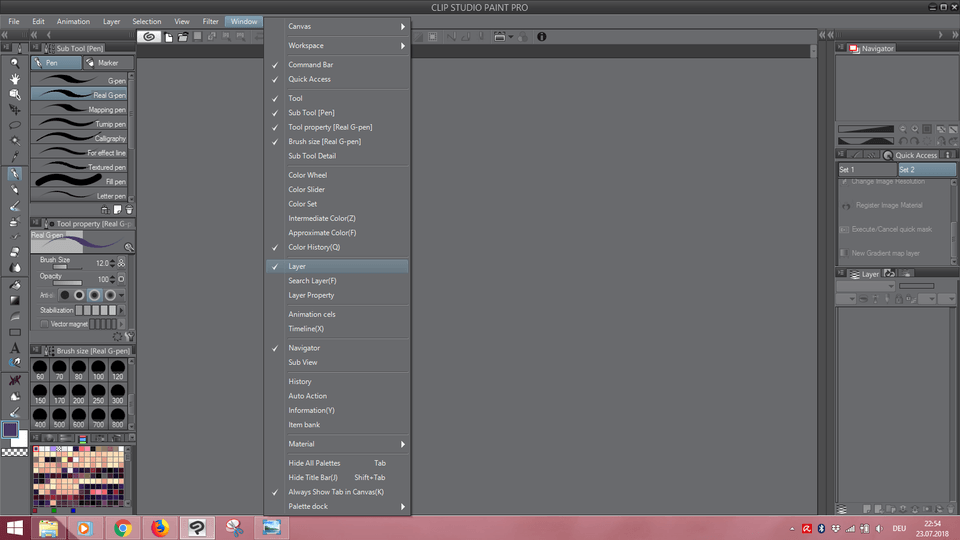Expand Stabilization options arrow
The image size is (960, 540).
coord(121,310)
